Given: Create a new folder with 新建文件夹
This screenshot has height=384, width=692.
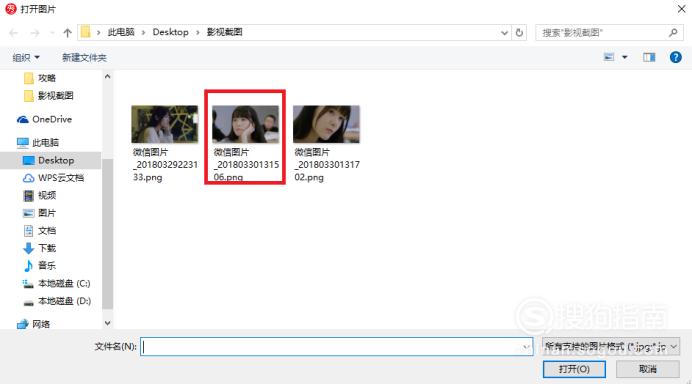Looking at the screenshot, I should click(84, 57).
